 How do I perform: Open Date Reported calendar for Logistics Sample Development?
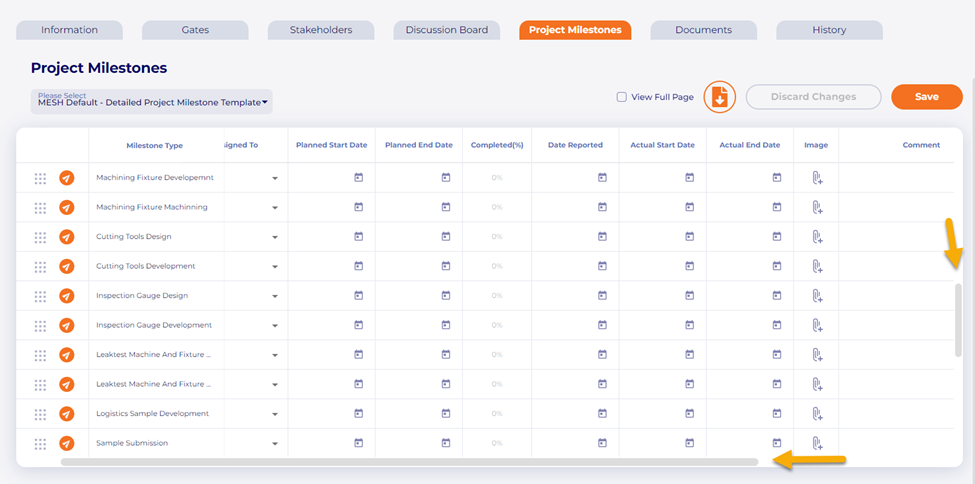click(x=602, y=414)
